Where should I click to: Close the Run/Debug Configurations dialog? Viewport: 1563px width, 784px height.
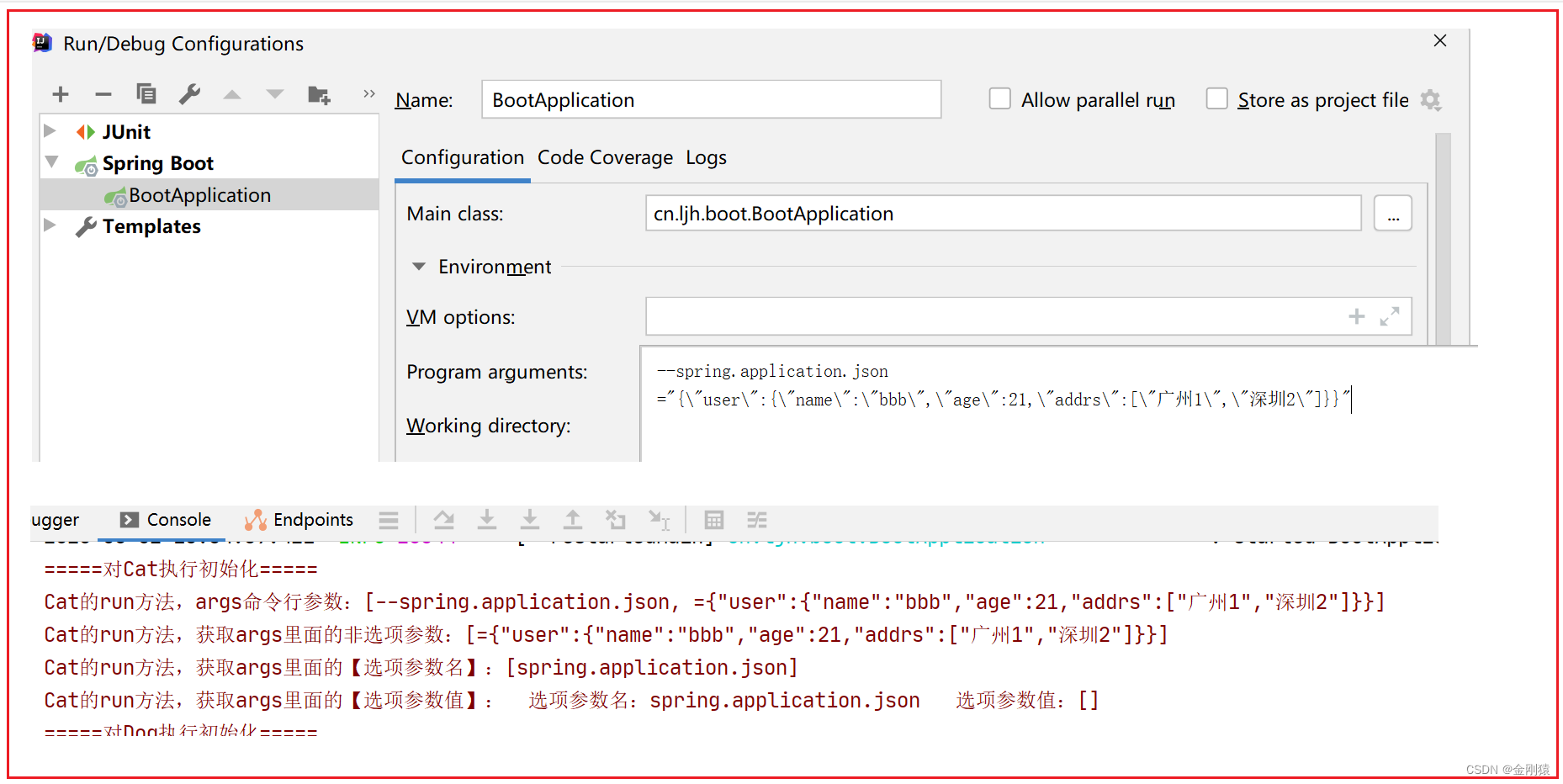pyautogui.click(x=1440, y=40)
